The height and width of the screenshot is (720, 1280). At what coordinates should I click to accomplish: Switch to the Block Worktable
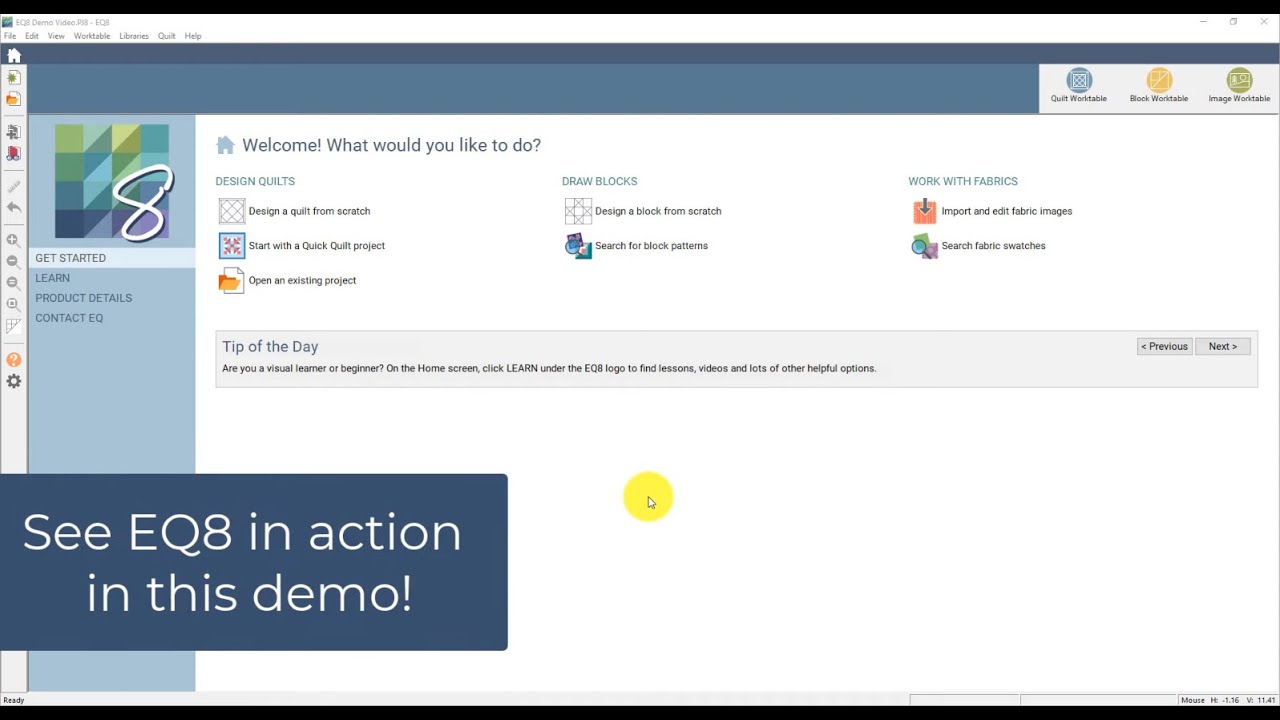coord(1159,86)
